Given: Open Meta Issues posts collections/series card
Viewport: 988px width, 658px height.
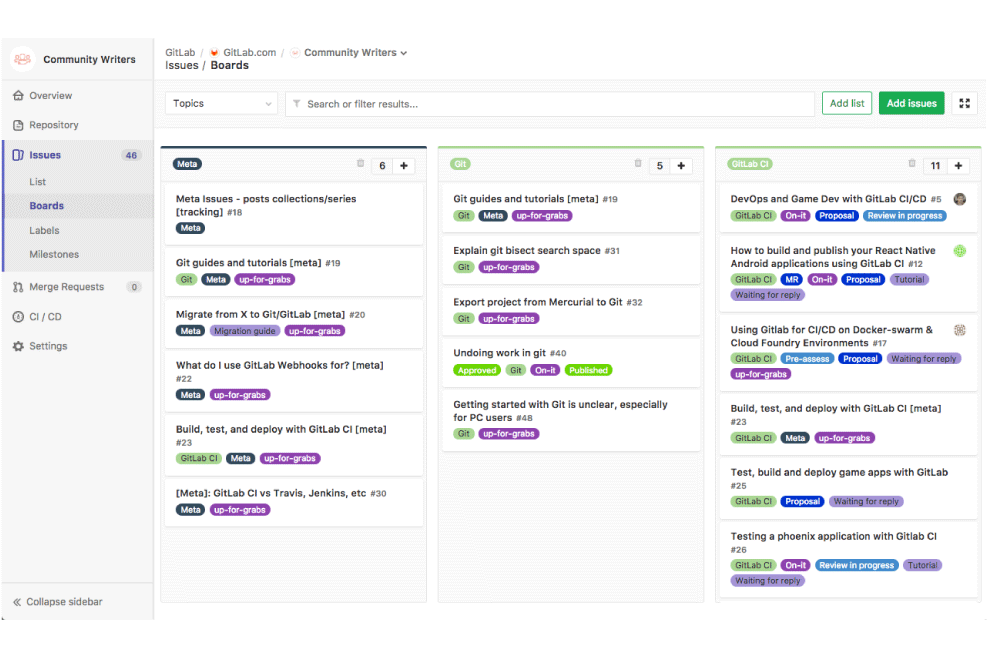Looking at the screenshot, I should 266,205.
